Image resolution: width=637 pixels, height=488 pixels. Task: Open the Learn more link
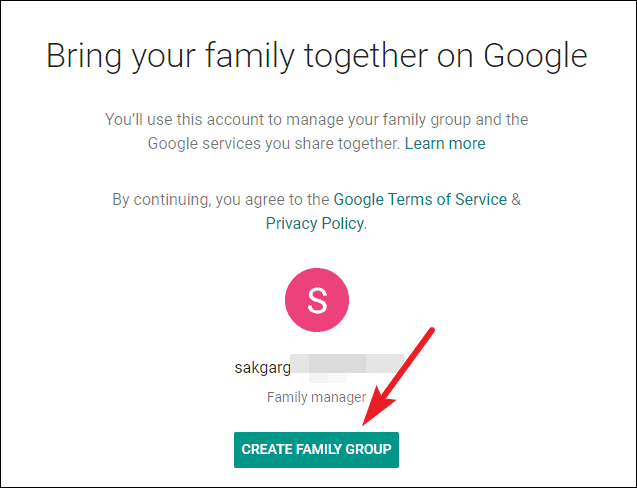pyautogui.click(x=445, y=143)
